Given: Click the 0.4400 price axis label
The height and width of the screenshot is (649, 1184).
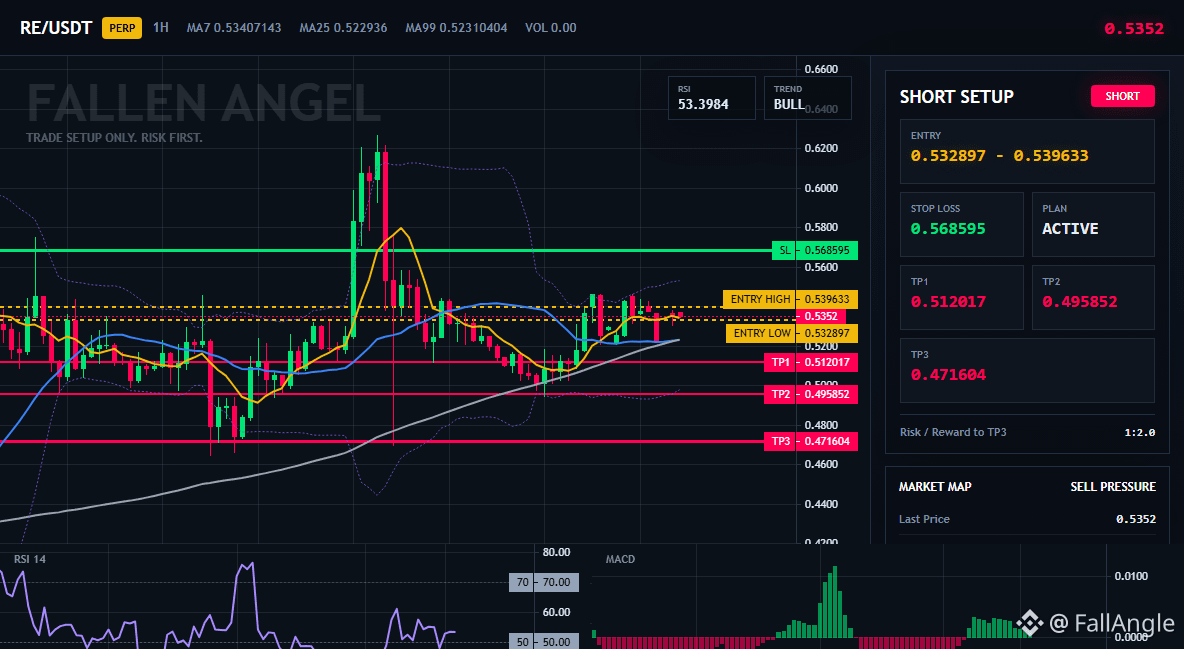Looking at the screenshot, I should [821, 504].
